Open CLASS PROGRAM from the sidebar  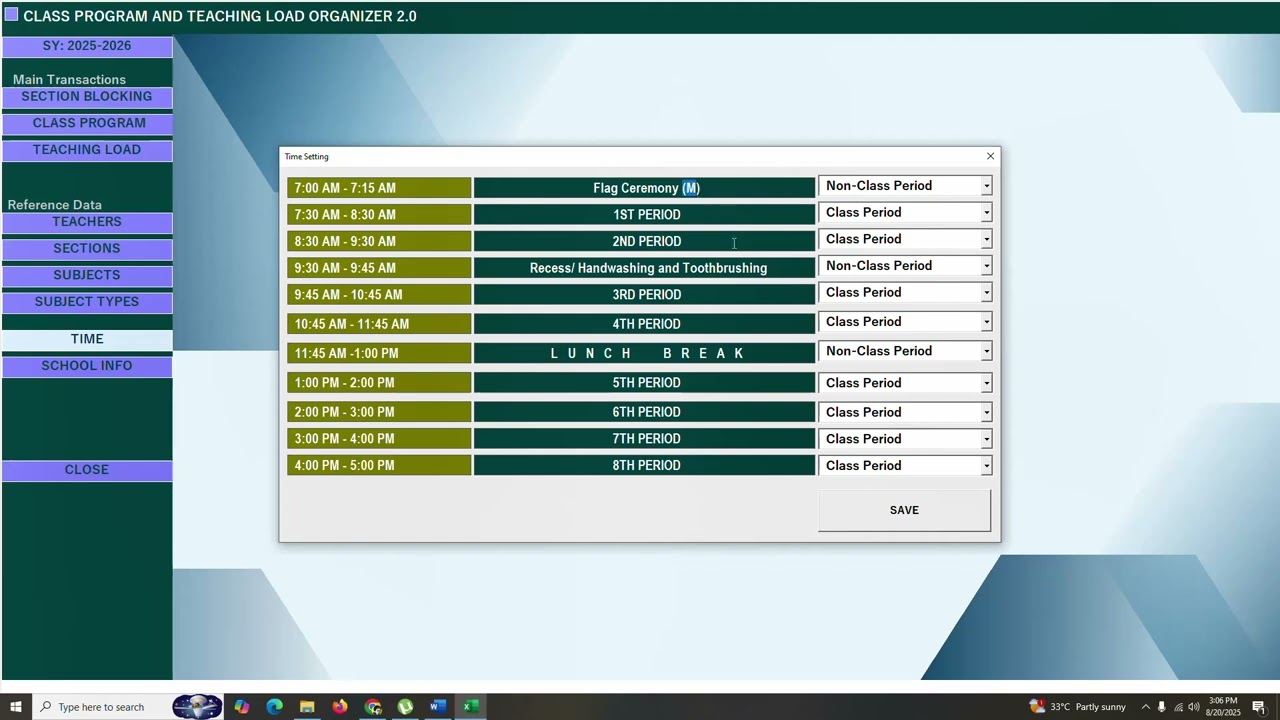point(87,123)
